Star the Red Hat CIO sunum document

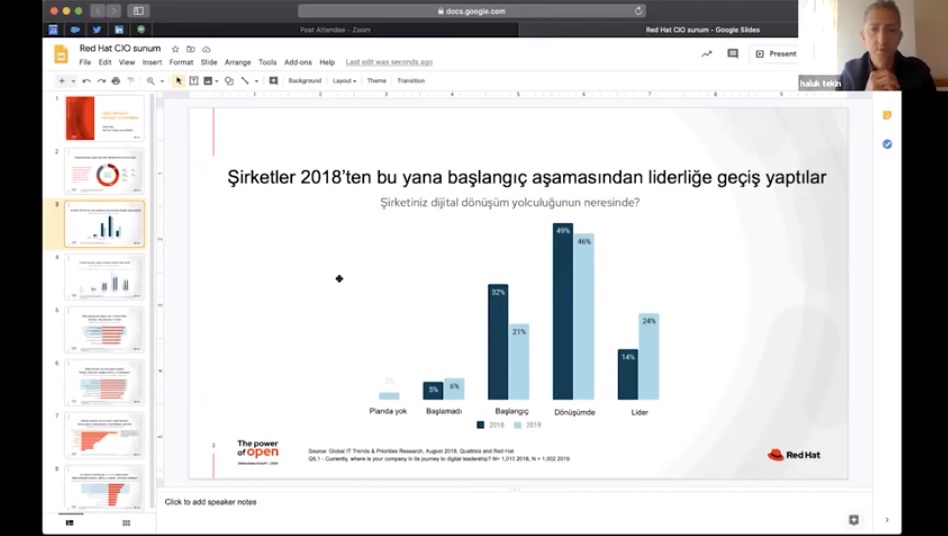(x=175, y=49)
